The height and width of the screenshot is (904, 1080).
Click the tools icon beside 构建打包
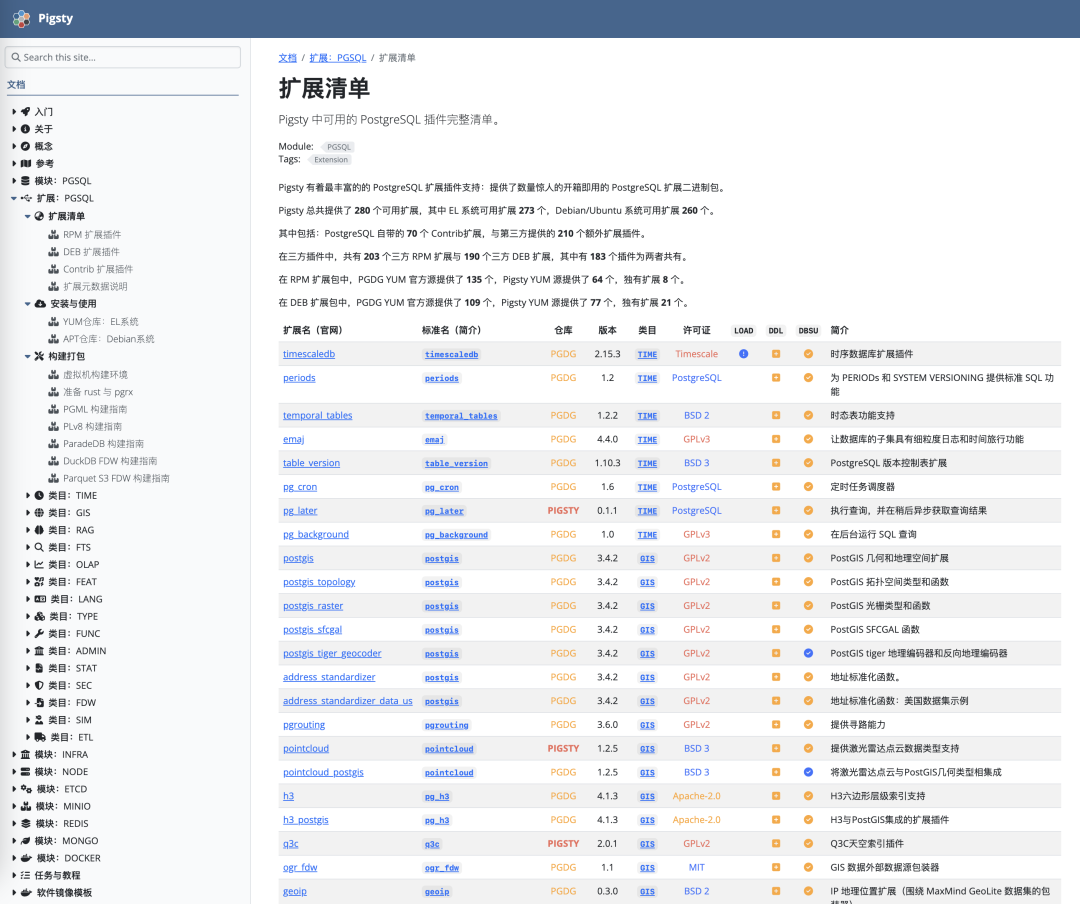39,356
